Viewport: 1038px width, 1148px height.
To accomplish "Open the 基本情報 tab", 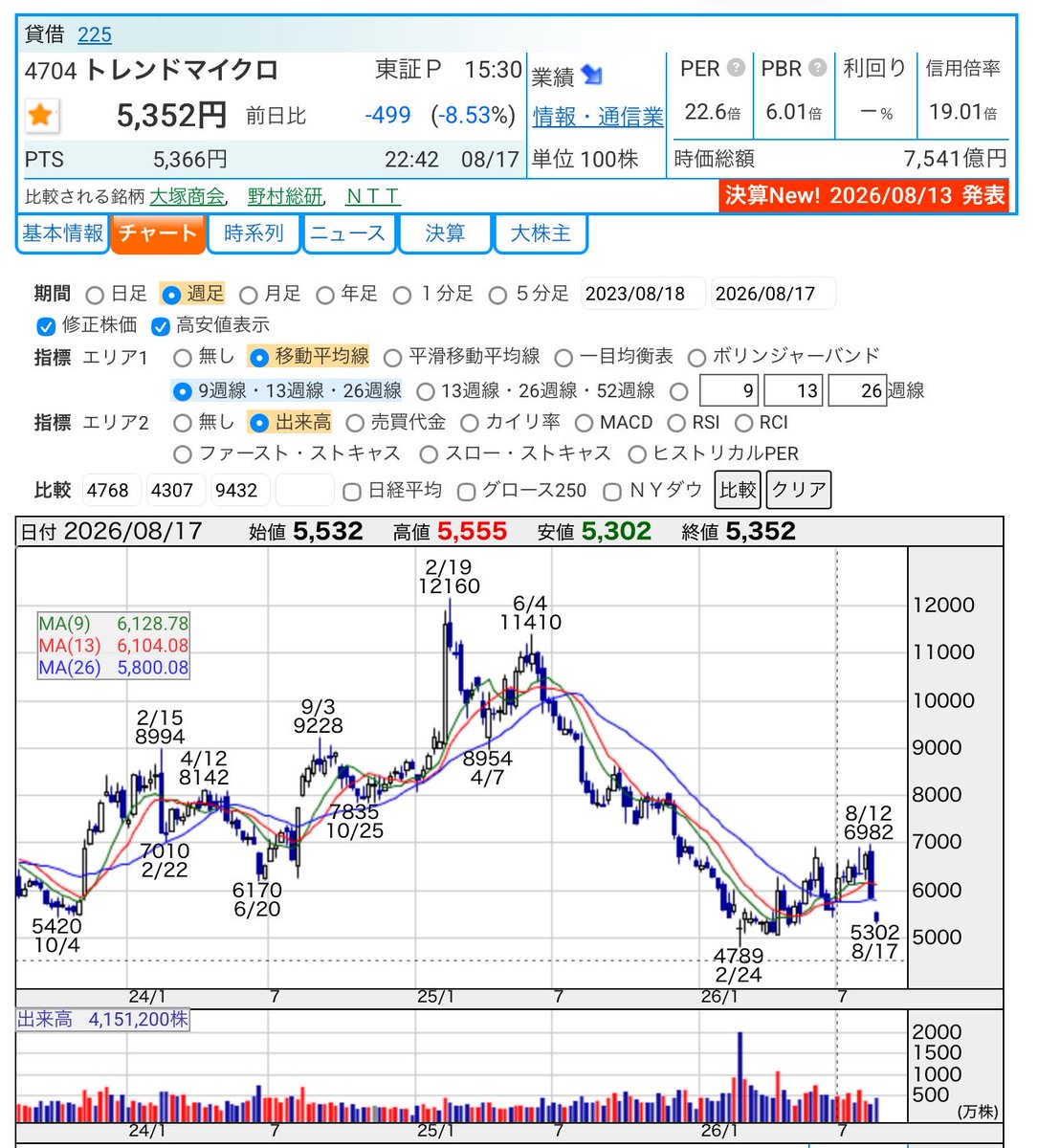I will [62, 234].
